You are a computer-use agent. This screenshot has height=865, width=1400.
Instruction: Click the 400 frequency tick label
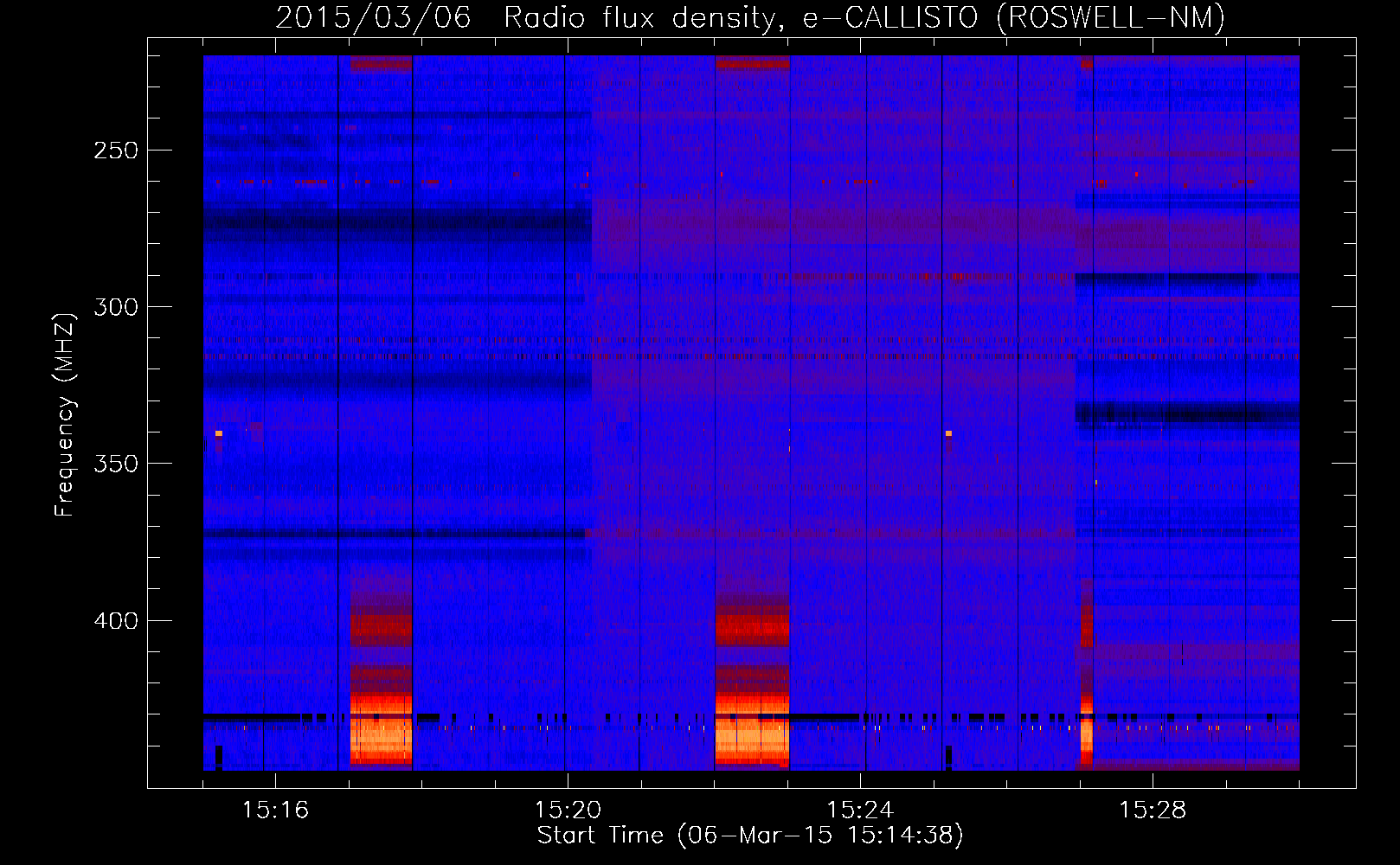(115, 621)
